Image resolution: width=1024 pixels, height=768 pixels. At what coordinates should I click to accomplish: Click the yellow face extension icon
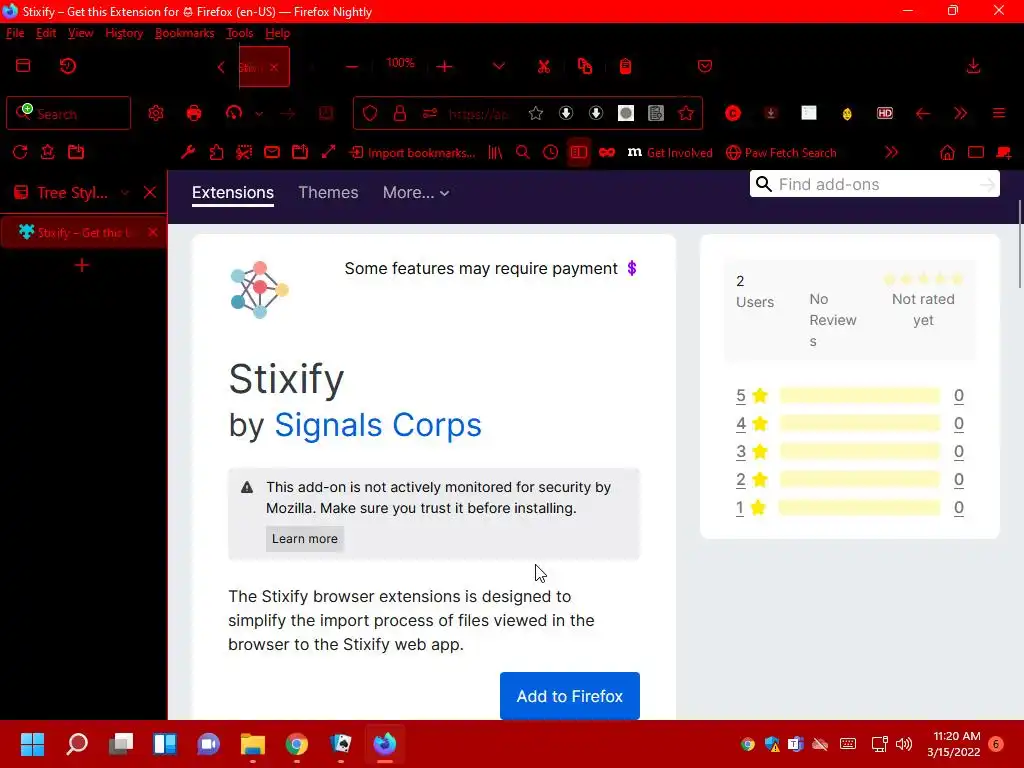846,114
